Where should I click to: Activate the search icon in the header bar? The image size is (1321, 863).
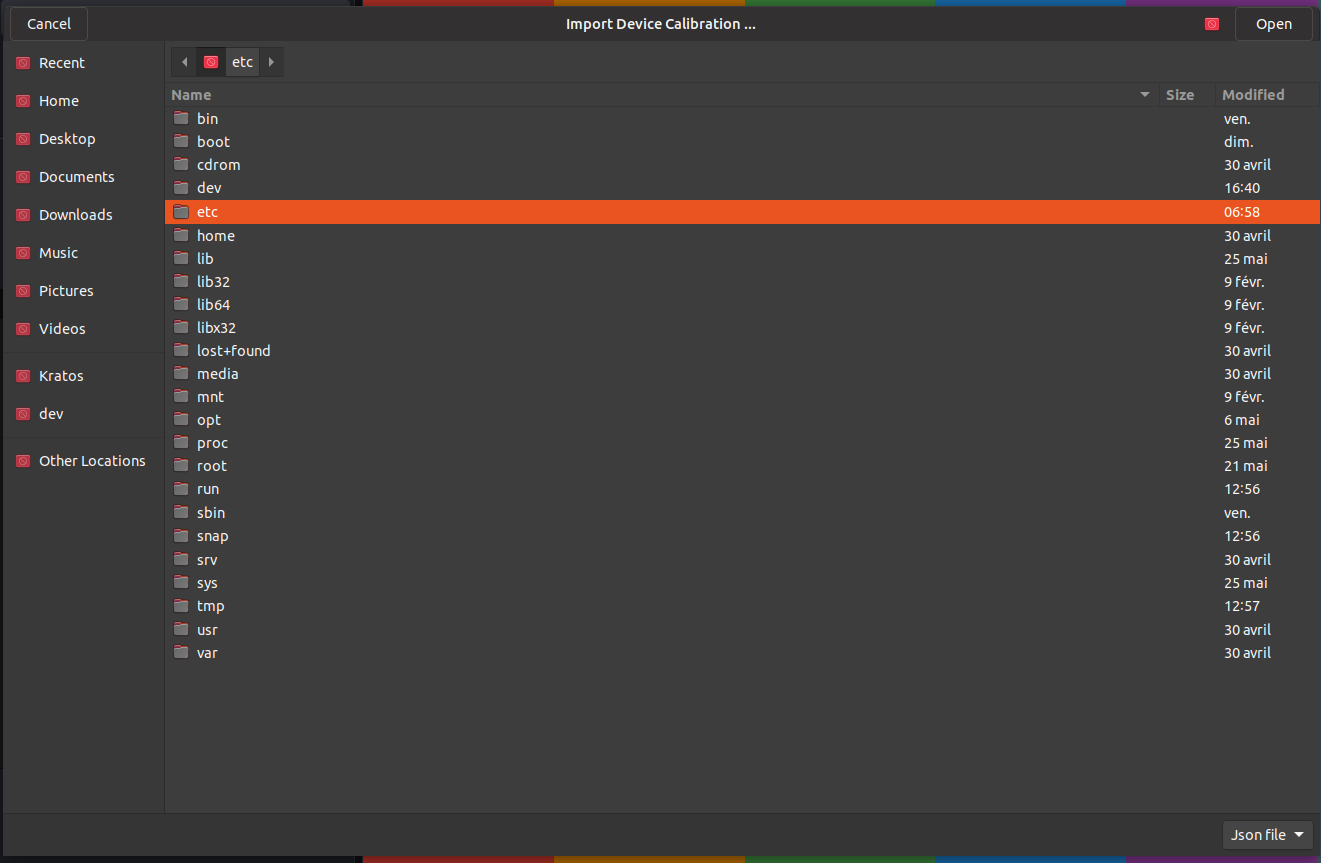pos(1211,23)
